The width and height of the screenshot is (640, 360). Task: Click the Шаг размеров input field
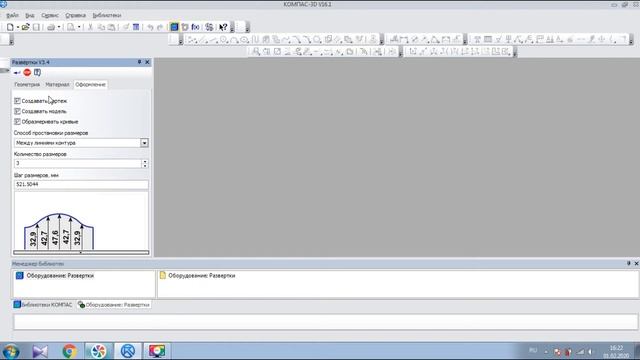(81, 184)
